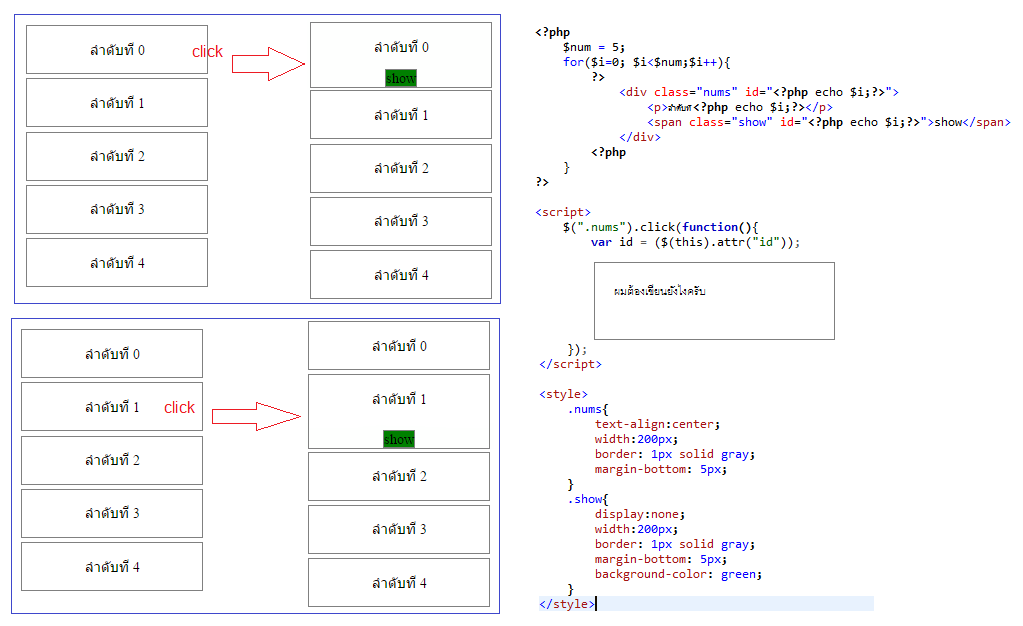Click the ลำดับที่ 0 box beside the red click label
This screenshot has width=1023, height=626.
pyautogui.click(x=117, y=50)
